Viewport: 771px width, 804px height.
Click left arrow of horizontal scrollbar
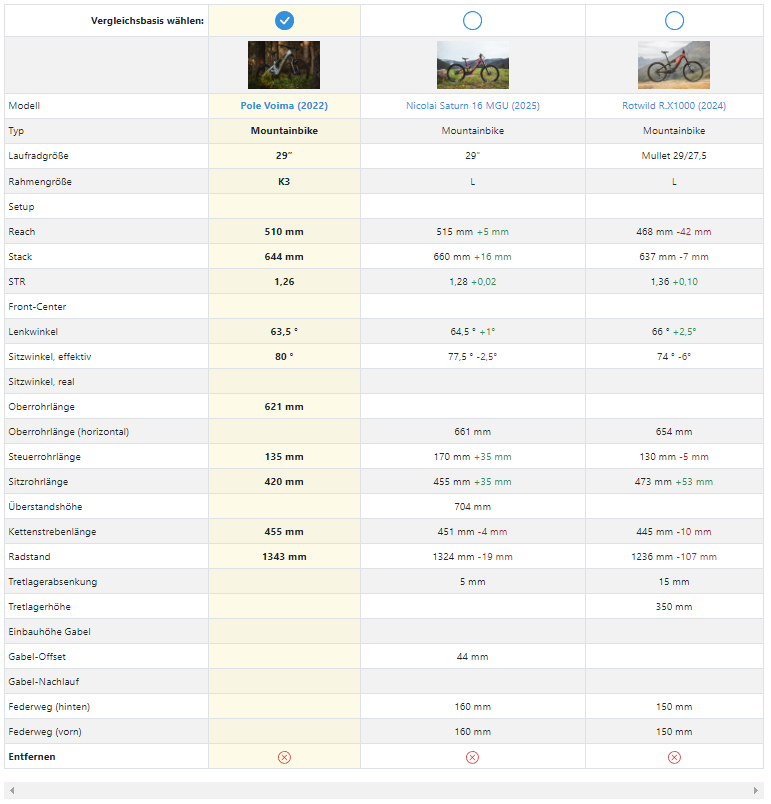point(12,790)
